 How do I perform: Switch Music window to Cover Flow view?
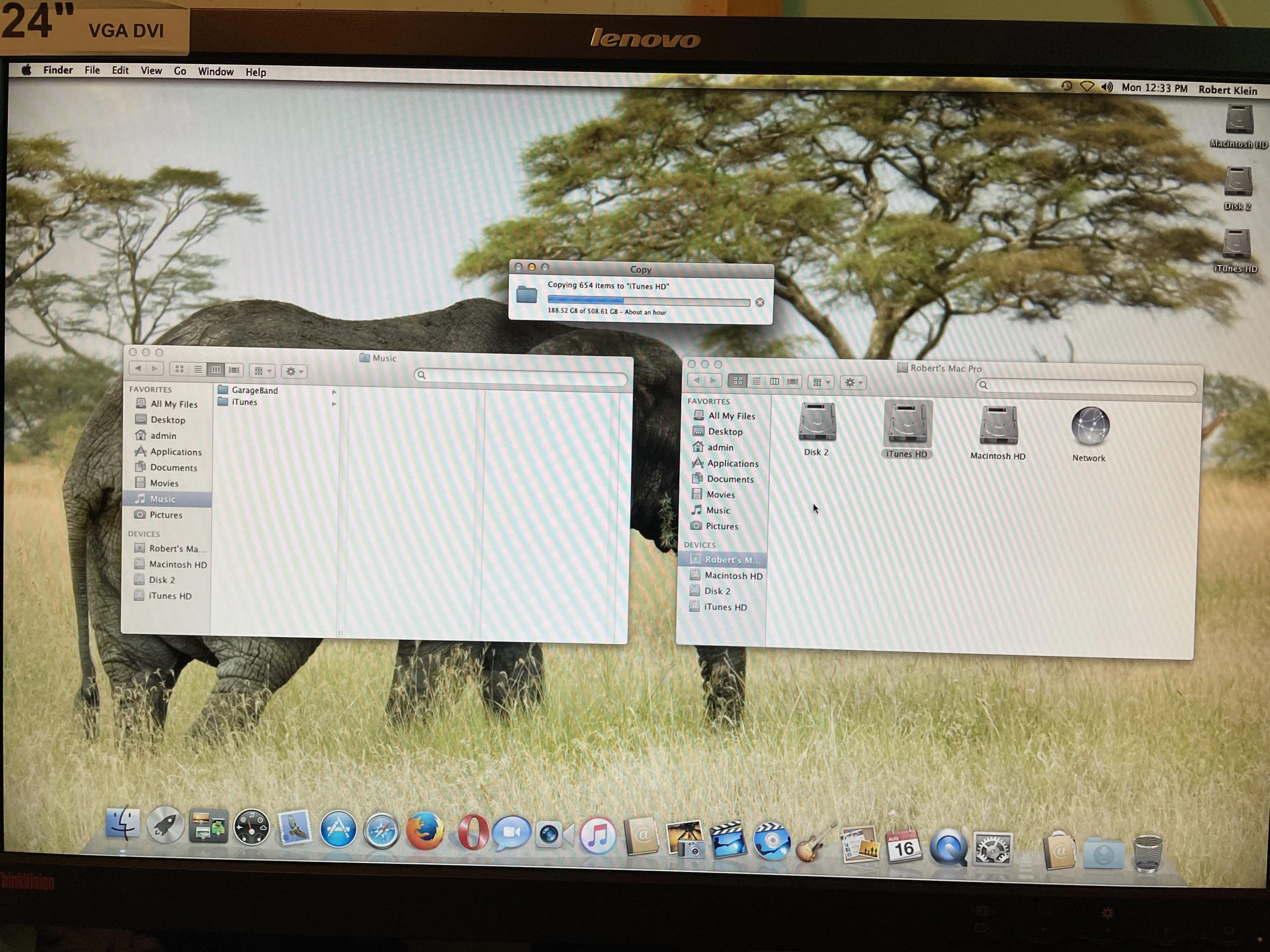[234, 370]
